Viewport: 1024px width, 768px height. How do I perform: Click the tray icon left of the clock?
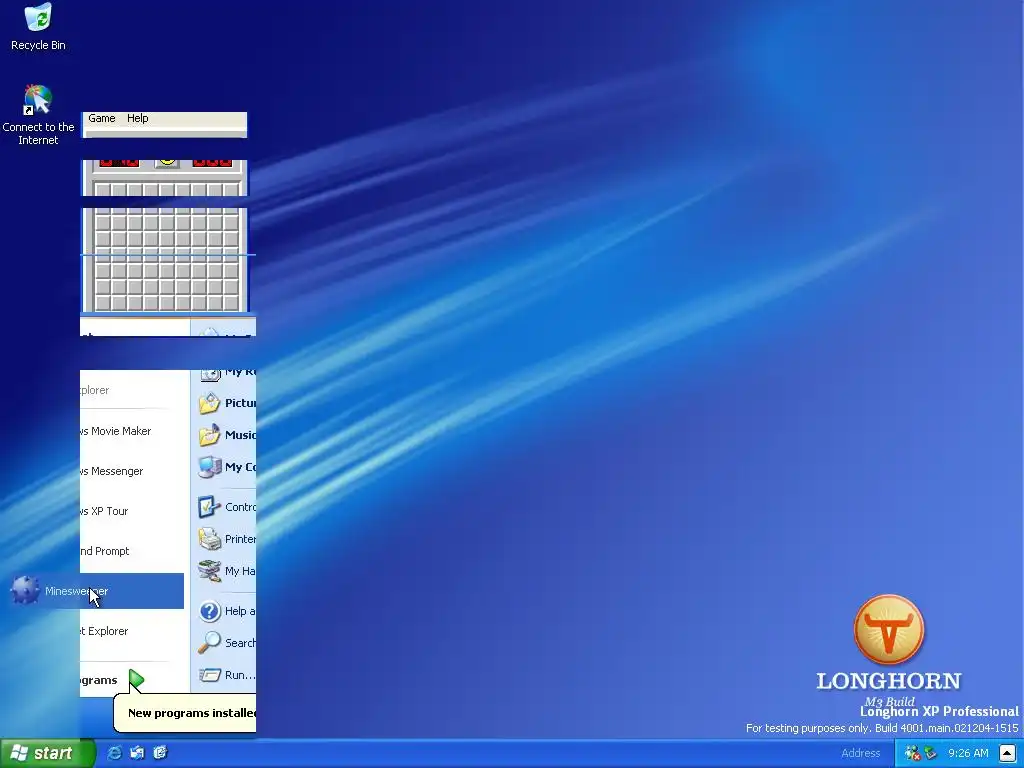tap(930, 754)
